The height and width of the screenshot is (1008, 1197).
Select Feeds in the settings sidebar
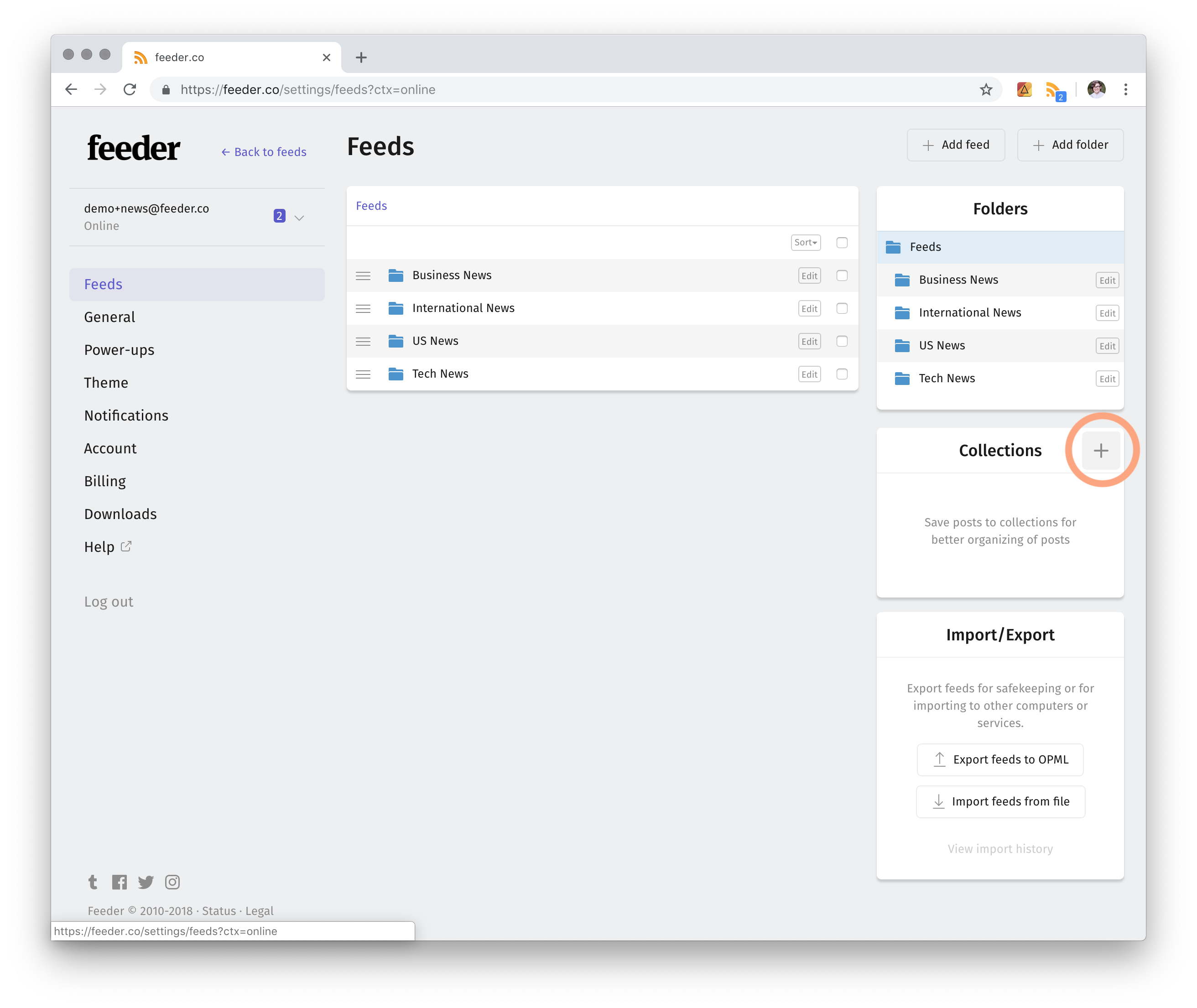pyautogui.click(x=197, y=284)
